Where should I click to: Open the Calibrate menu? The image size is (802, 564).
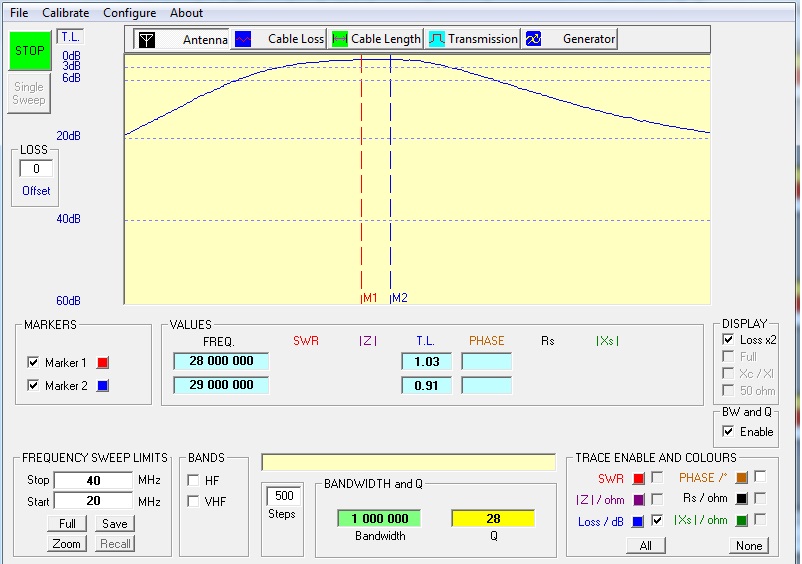(x=65, y=13)
